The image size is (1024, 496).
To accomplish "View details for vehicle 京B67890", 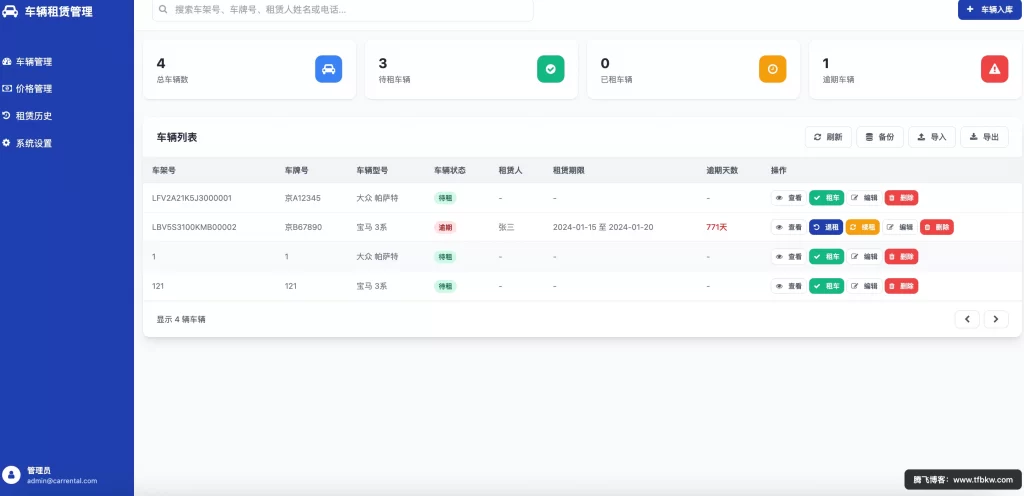I will click(x=788, y=227).
